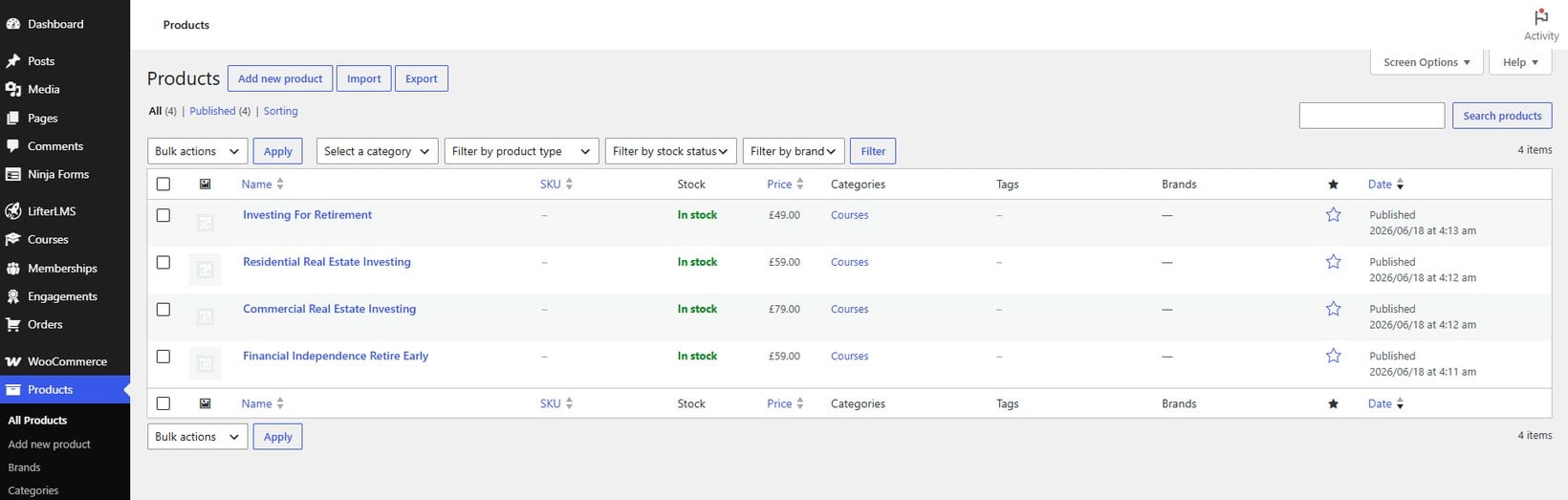Image resolution: width=1568 pixels, height=500 pixels.
Task: Sort by Price column header
Action: point(785,185)
